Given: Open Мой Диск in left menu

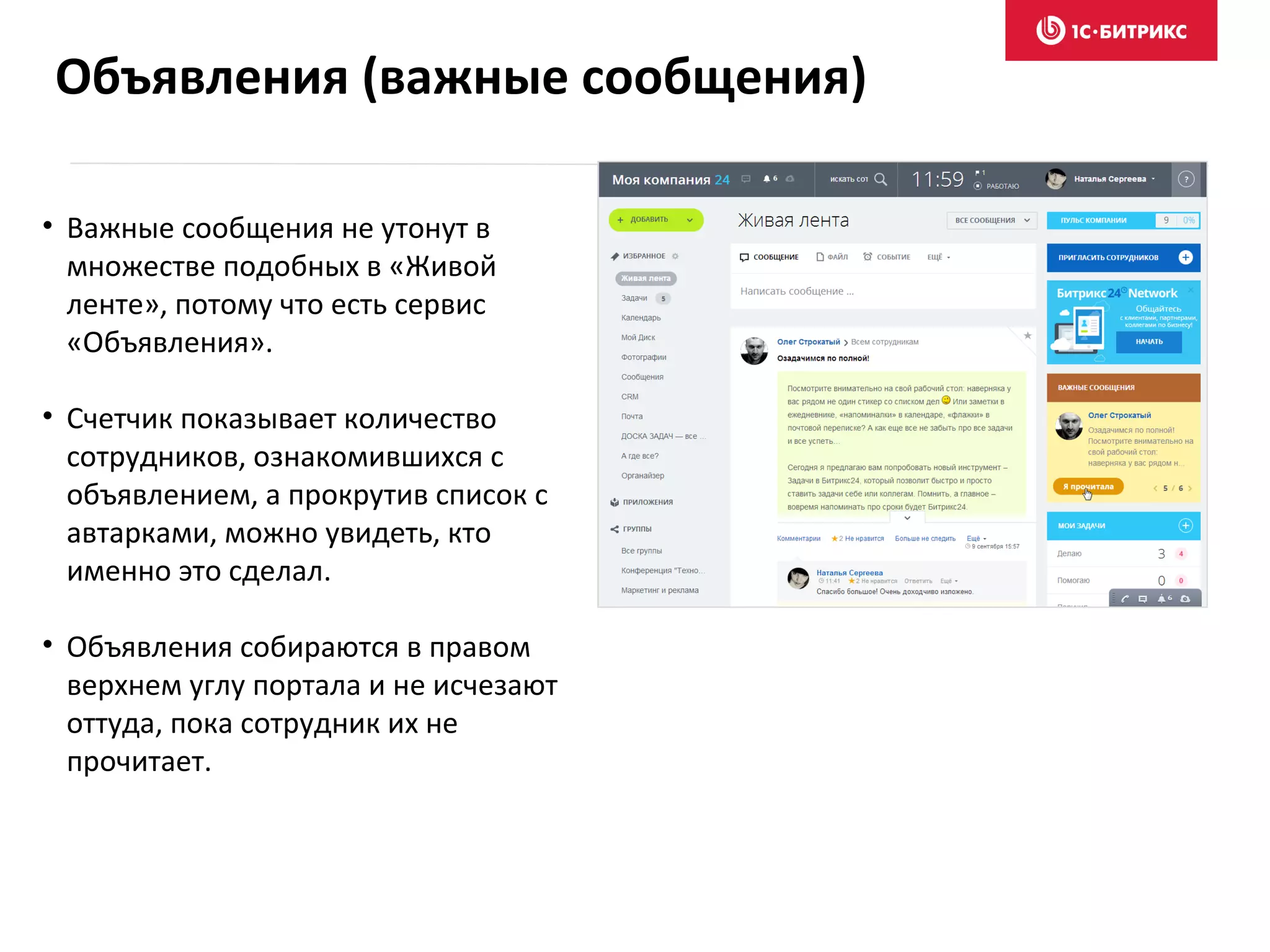Looking at the screenshot, I should (637, 338).
